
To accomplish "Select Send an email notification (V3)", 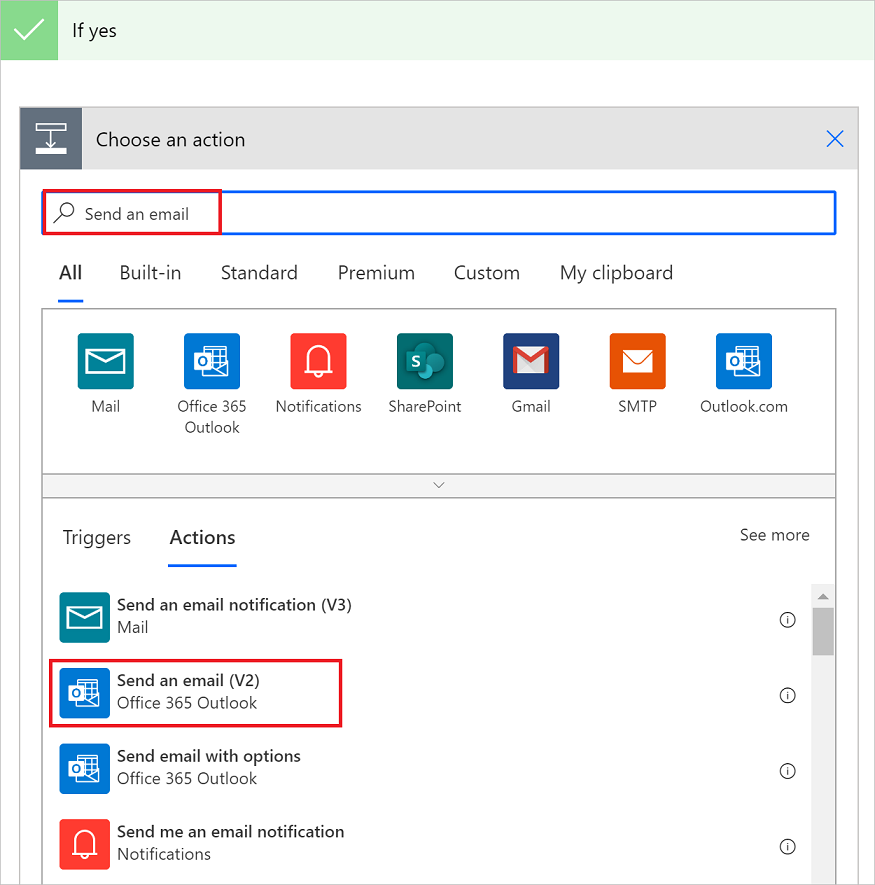I will [x=234, y=605].
